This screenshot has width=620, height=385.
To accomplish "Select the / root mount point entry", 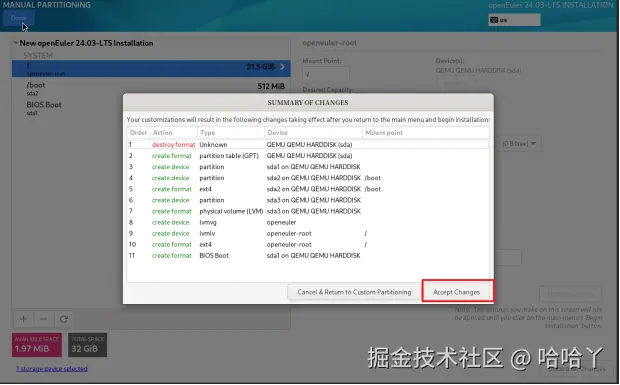I will point(151,68).
